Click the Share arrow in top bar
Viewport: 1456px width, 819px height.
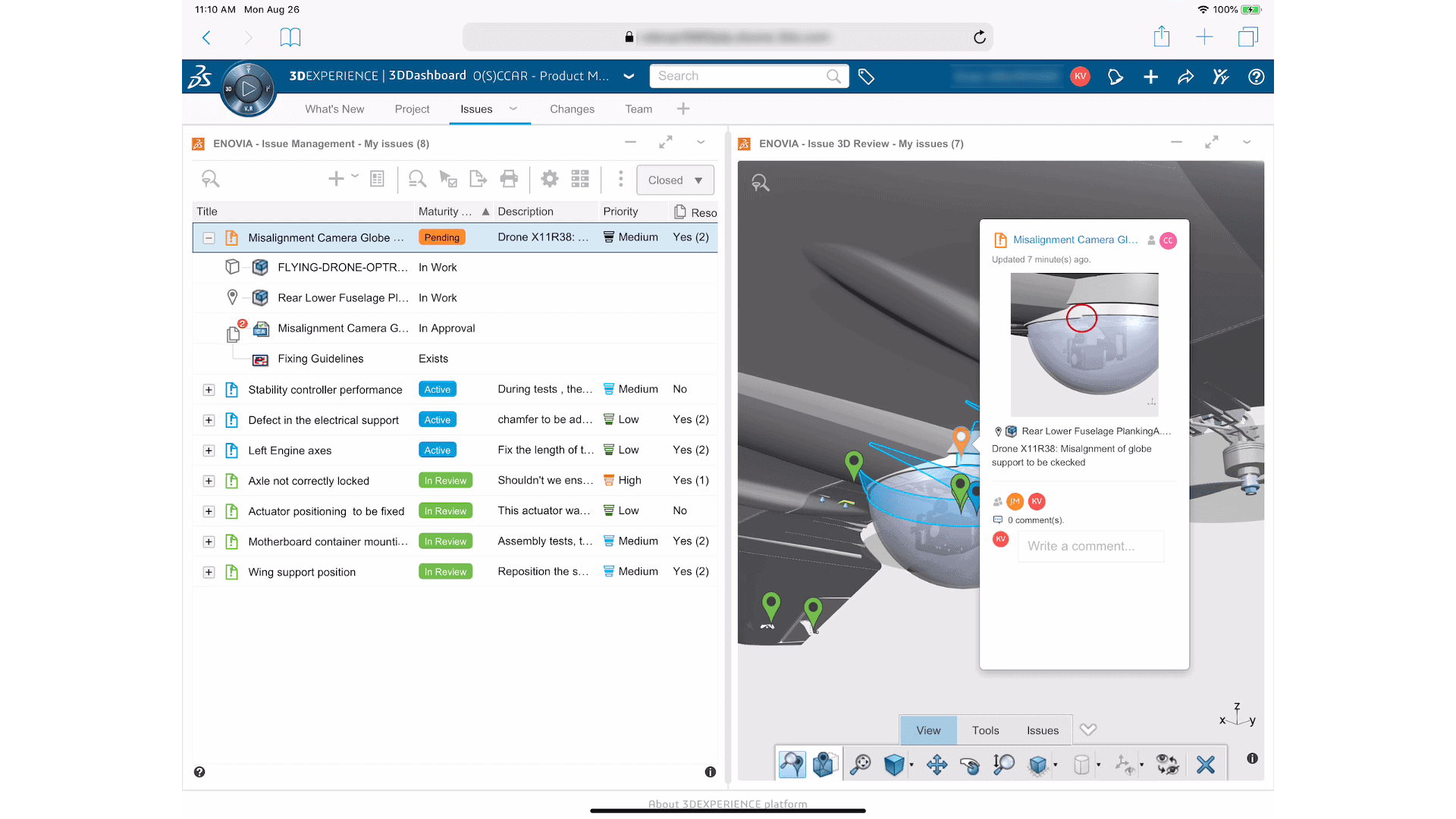1186,77
